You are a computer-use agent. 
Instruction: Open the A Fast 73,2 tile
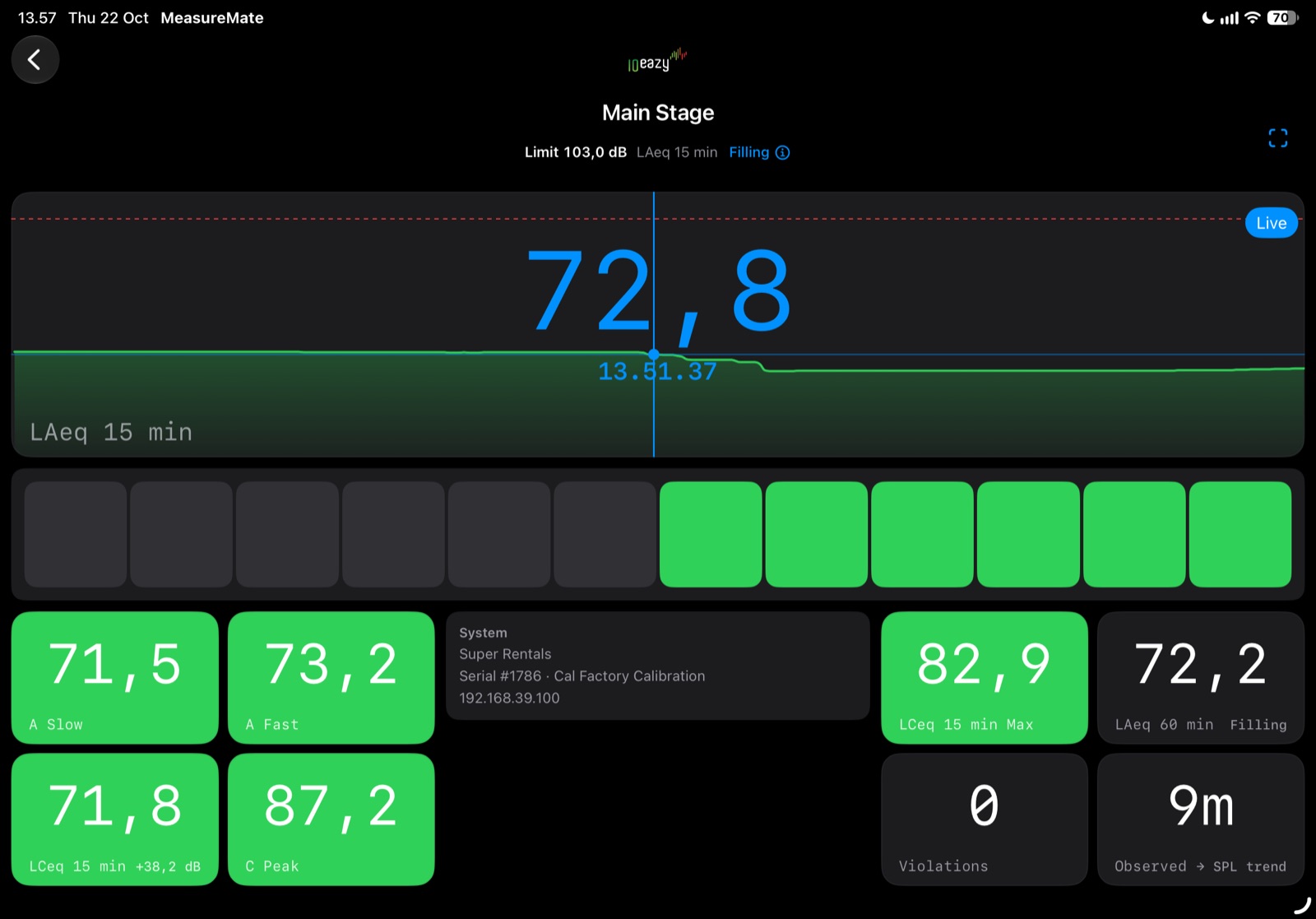[x=331, y=678]
